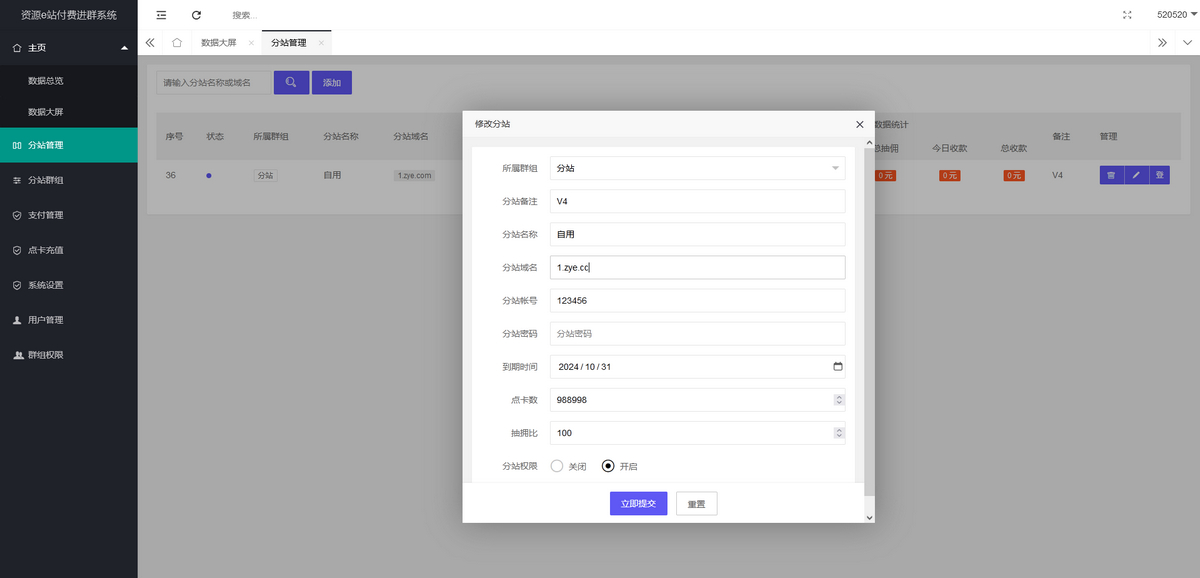Click the 立即提交 button
This screenshot has height=578, width=1200.
(638, 504)
